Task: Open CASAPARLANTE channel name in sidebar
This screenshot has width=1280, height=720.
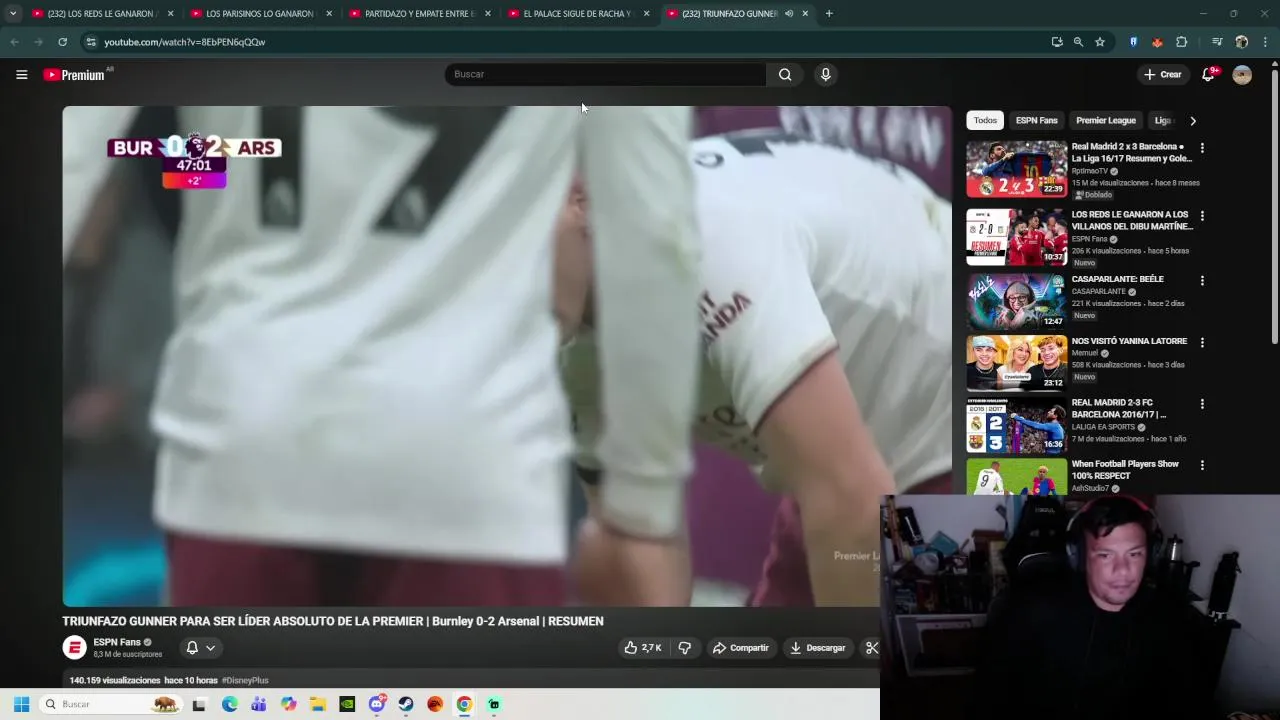Action: [x=1099, y=292]
